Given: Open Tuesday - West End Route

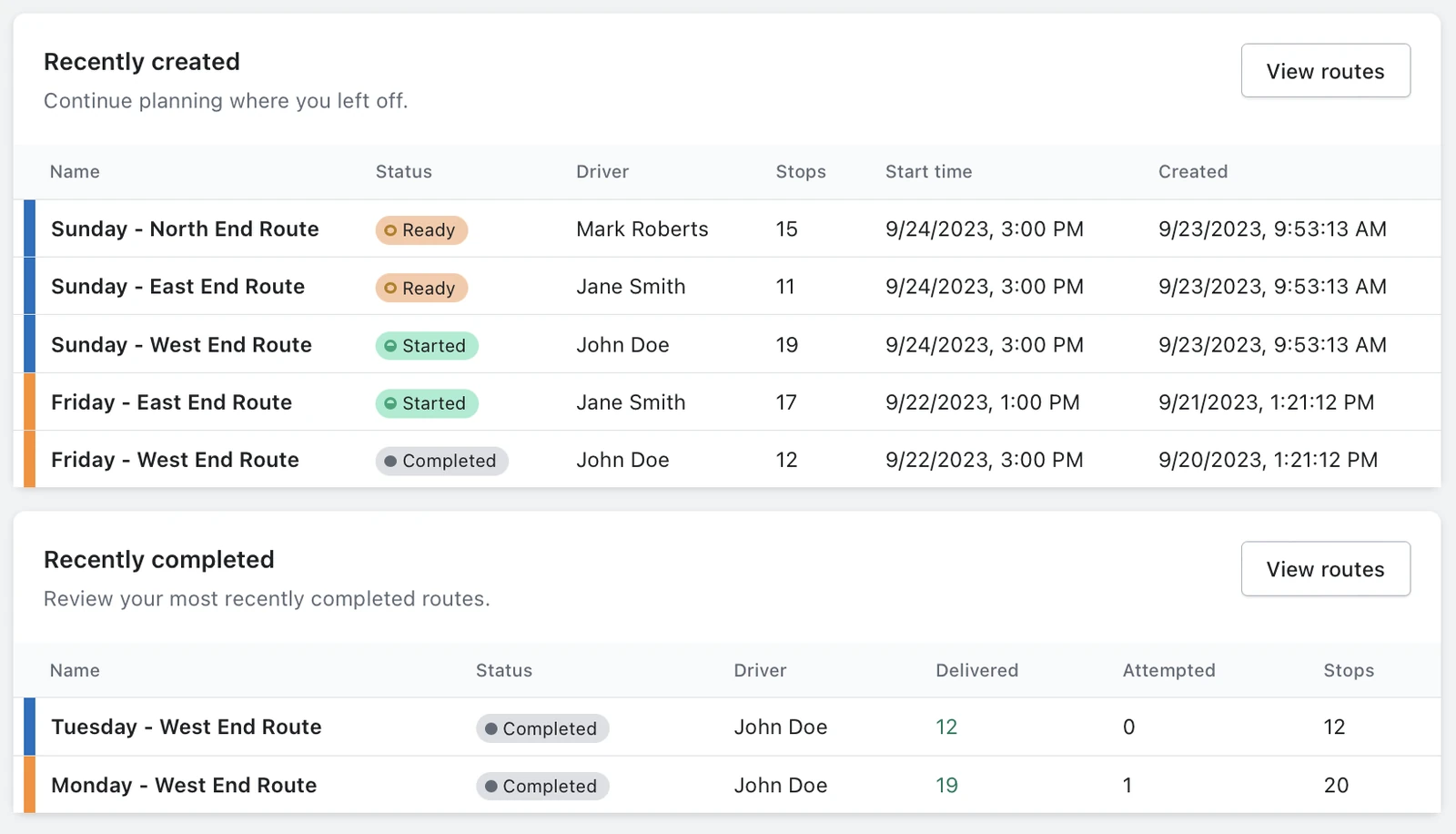Looking at the screenshot, I should pos(187,727).
